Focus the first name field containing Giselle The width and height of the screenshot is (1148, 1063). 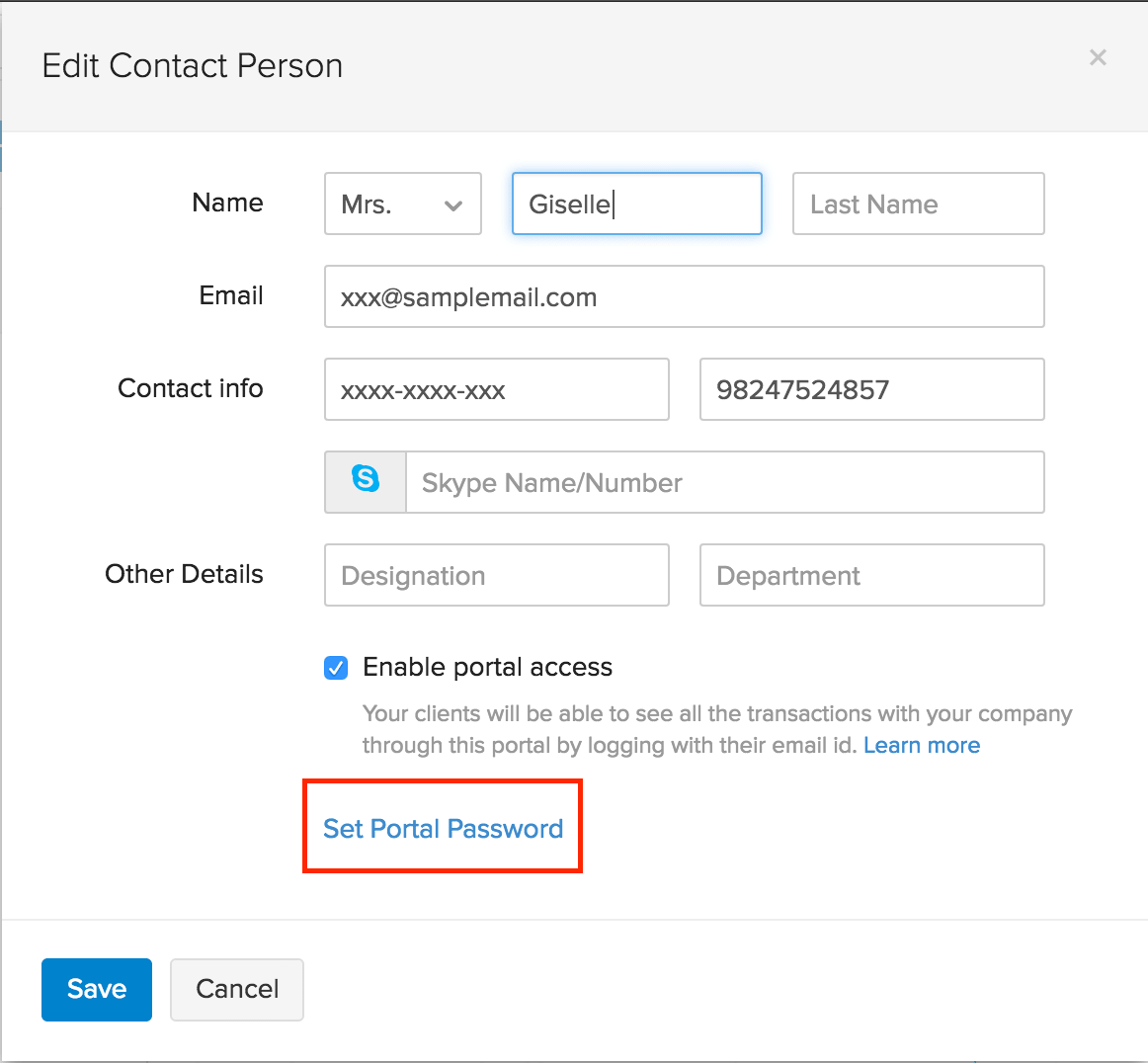point(636,204)
